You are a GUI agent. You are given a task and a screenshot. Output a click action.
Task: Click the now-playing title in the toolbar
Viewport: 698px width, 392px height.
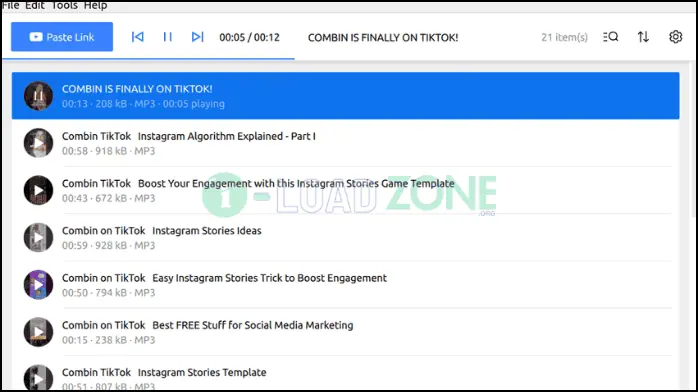coord(383,37)
